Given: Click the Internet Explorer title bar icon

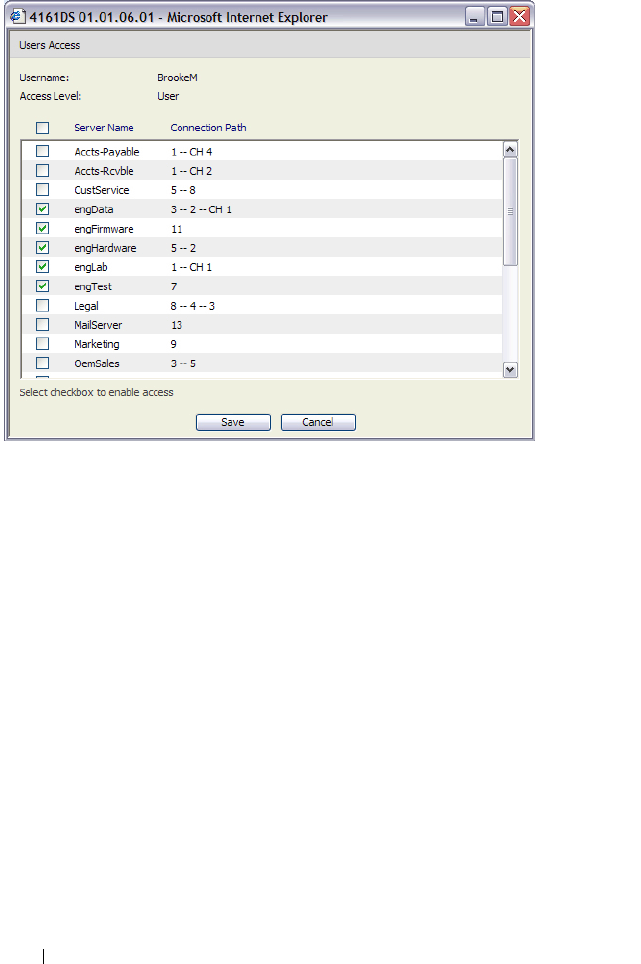Looking at the screenshot, I should (x=17, y=17).
